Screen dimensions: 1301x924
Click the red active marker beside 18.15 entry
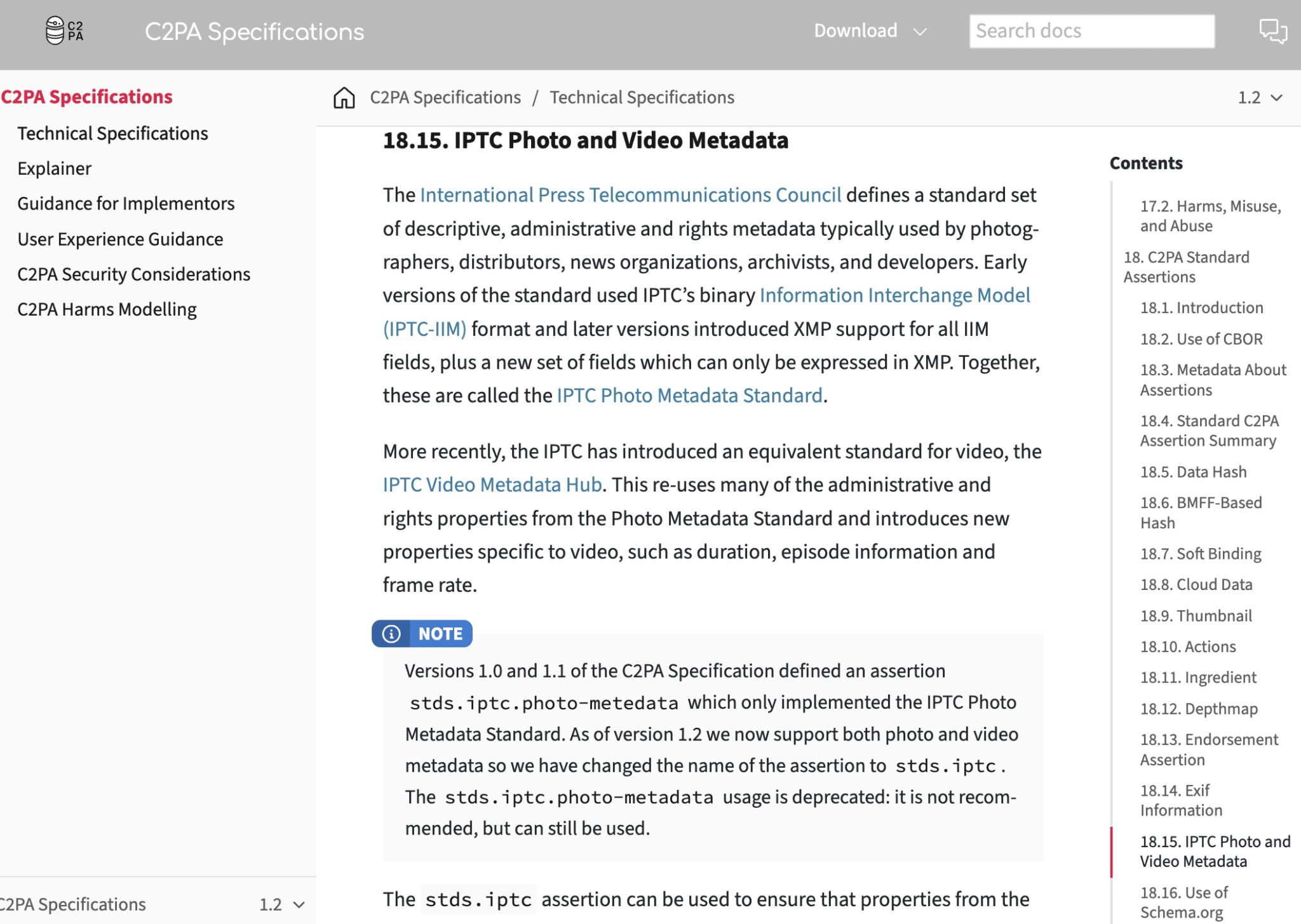click(x=1111, y=851)
